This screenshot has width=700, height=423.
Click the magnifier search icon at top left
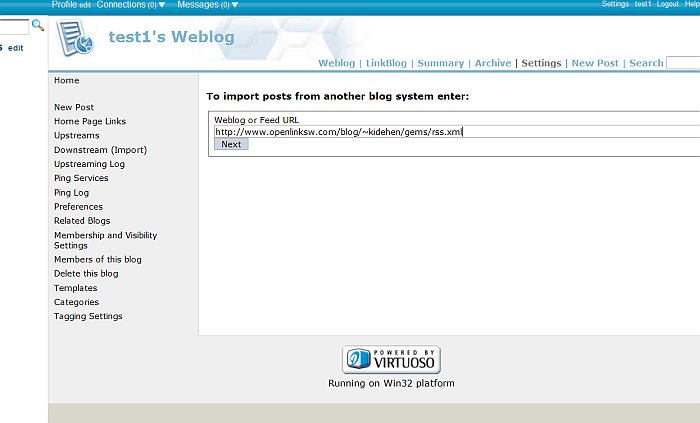[38, 25]
